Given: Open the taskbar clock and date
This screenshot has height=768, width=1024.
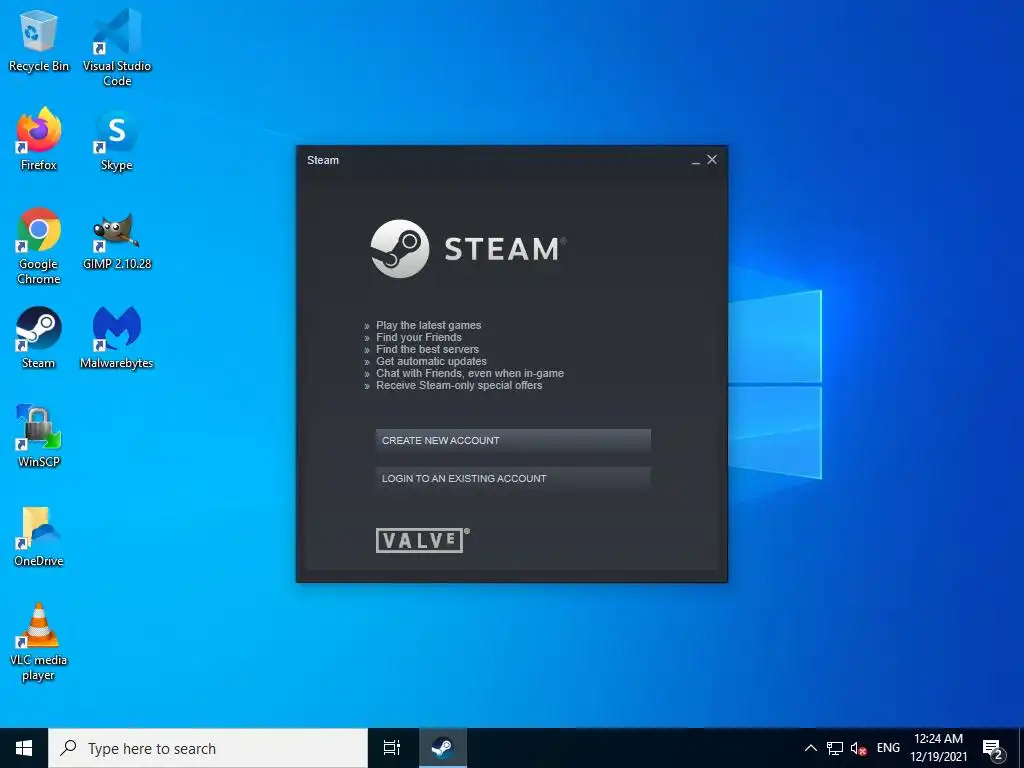Looking at the screenshot, I should point(938,748).
